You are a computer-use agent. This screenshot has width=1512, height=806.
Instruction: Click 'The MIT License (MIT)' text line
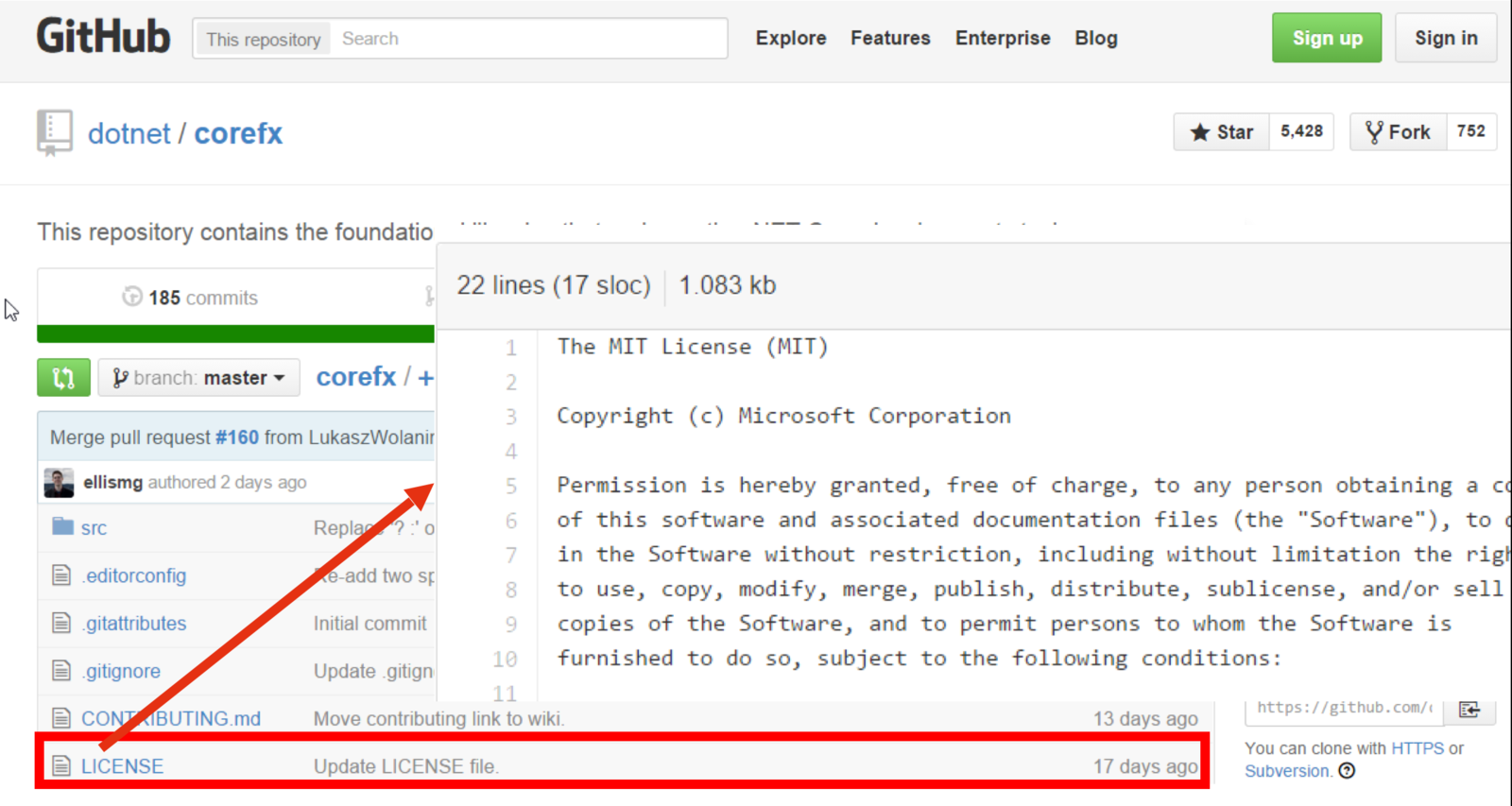693,347
